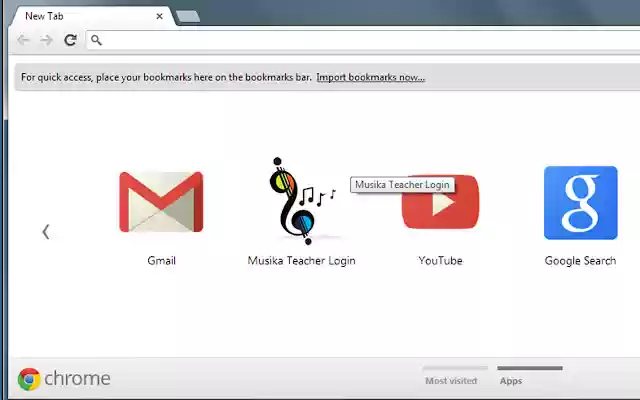Click the browser forward arrow
This screenshot has height=400, width=640.
(x=47, y=40)
